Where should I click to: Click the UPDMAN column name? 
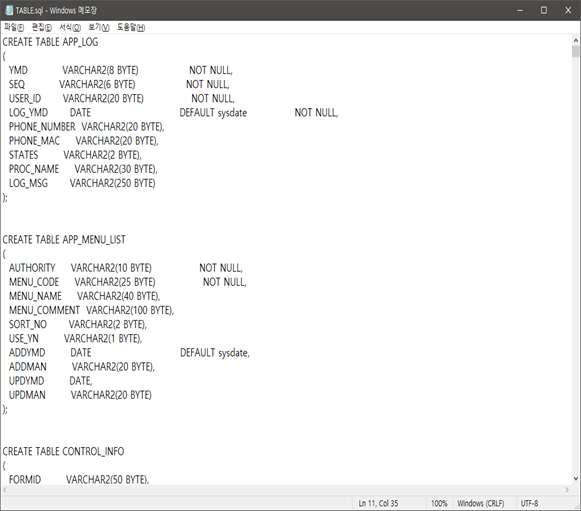tap(27, 395)
